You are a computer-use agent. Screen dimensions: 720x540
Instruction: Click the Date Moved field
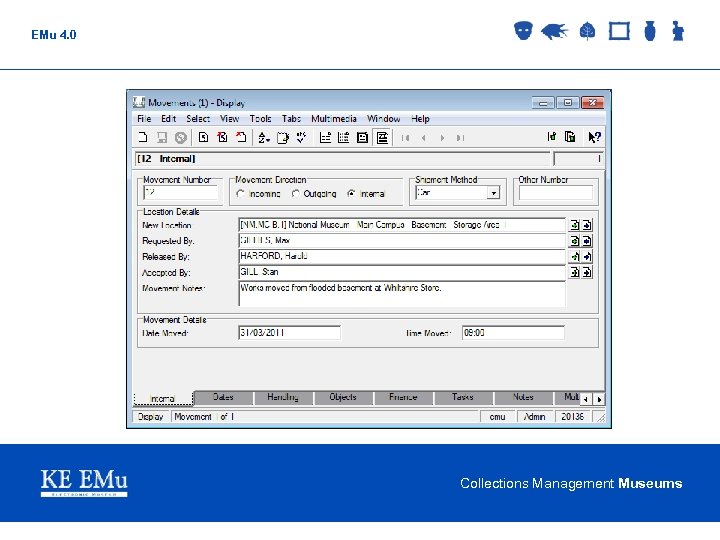point(289,332)
